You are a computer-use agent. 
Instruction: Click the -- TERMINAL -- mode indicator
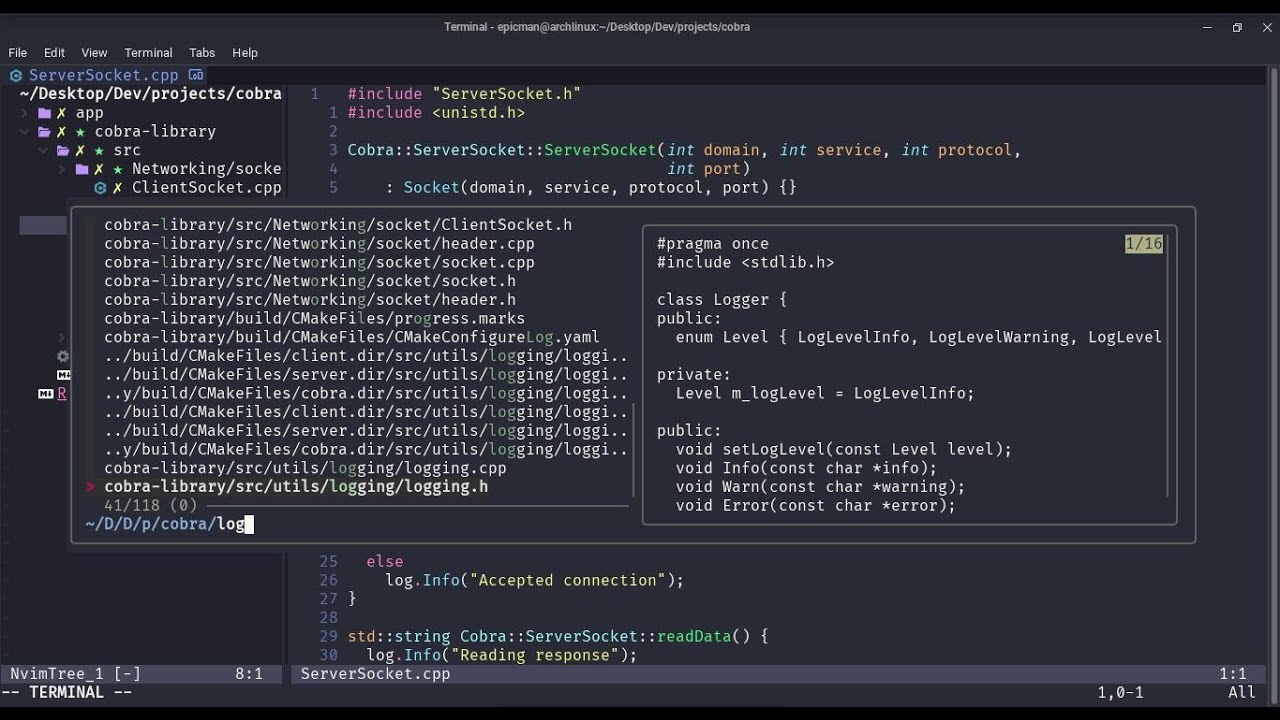pos(67,693)
